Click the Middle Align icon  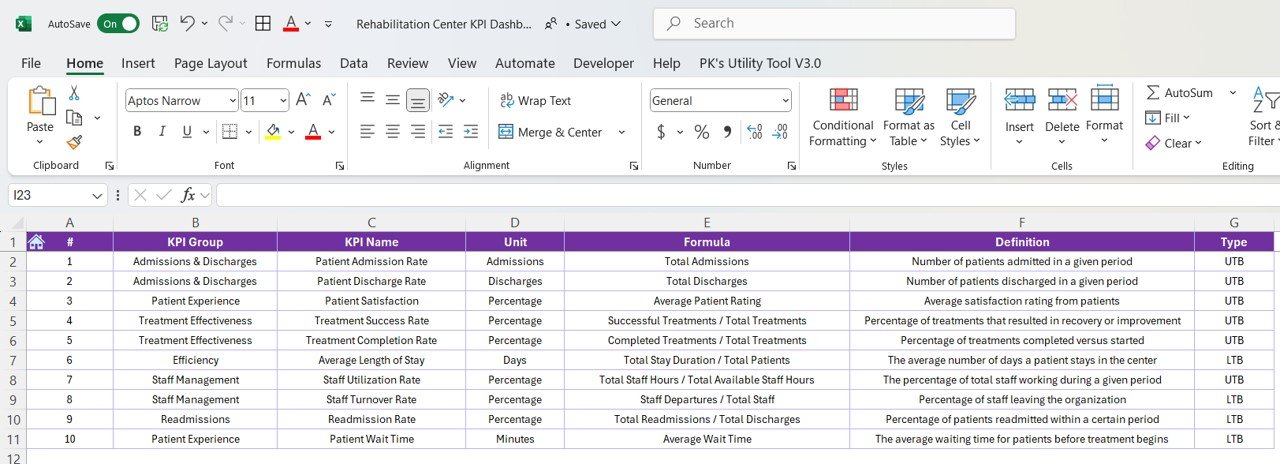click(x=393, y=99)
